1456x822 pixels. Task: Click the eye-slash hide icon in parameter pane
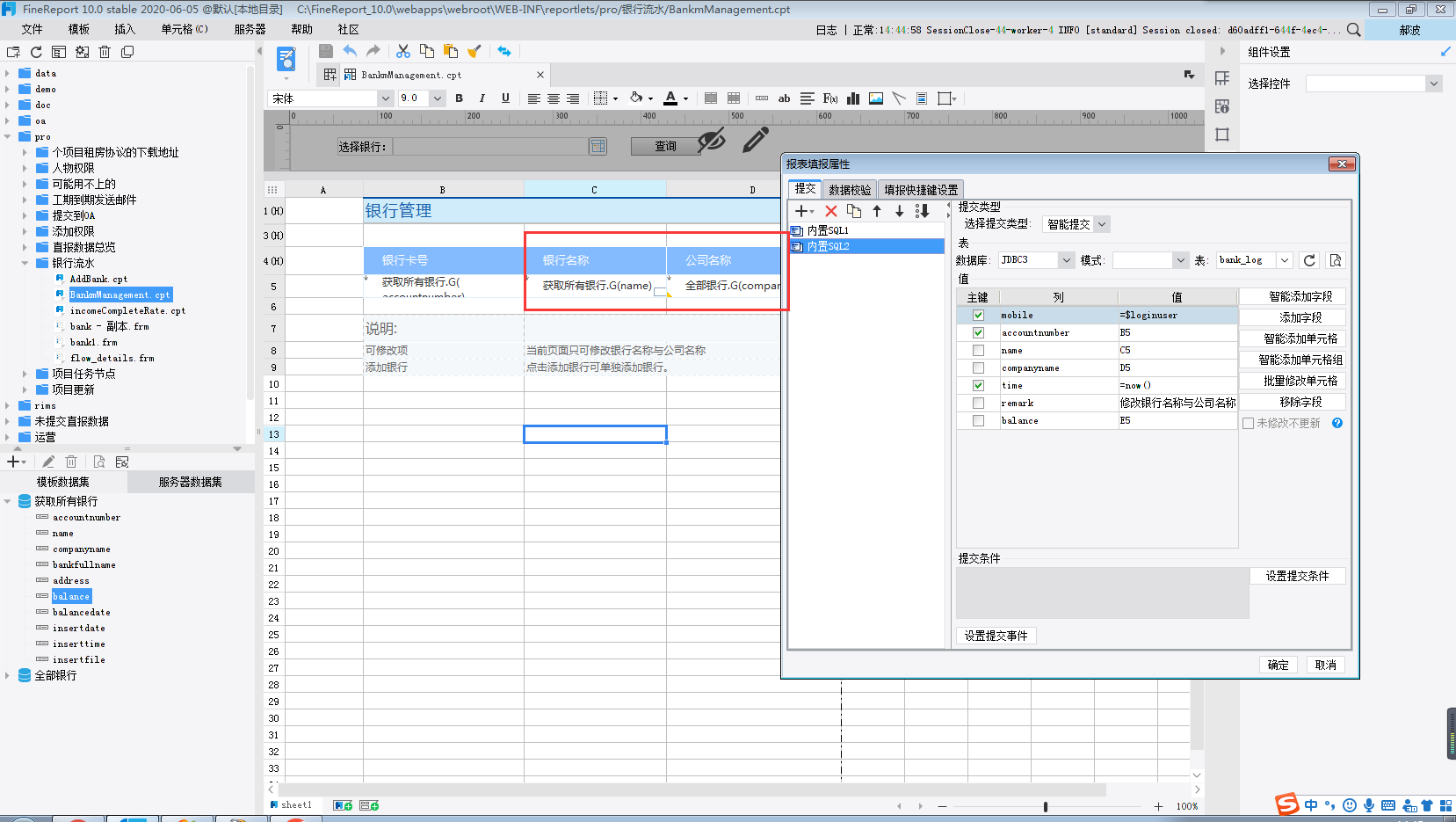pos(712,140)
